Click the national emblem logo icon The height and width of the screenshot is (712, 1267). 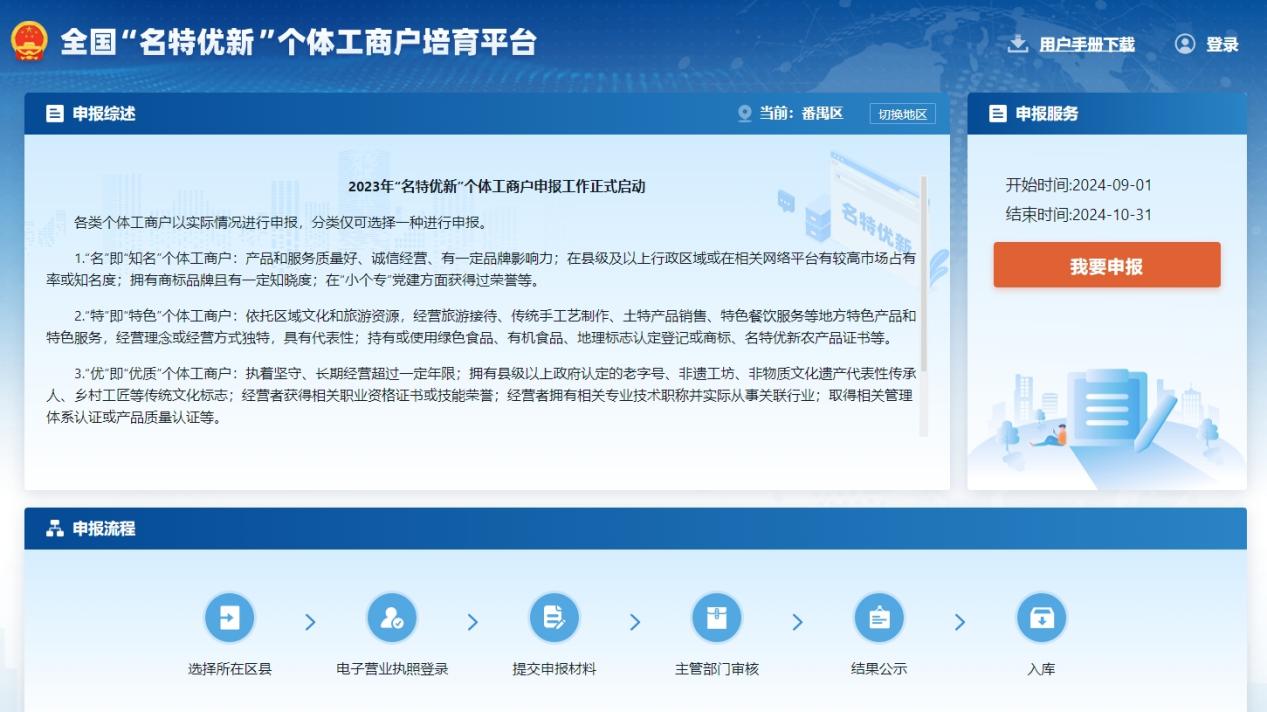(29, 42)
